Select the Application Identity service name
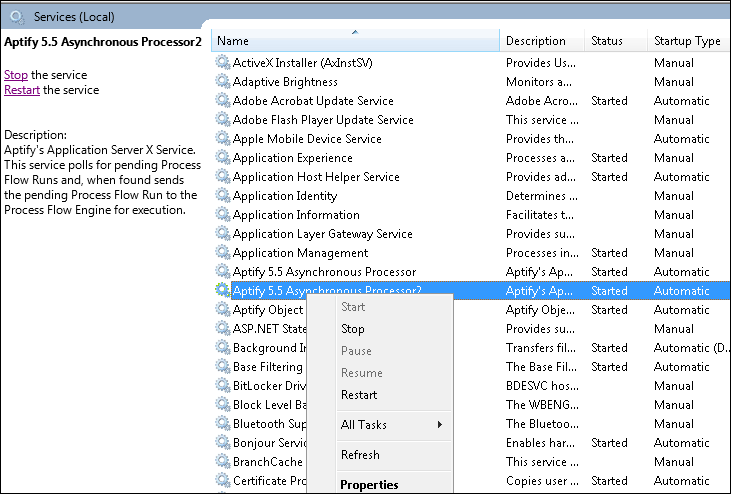The height and width of the screenshot is (494, 731). pos(284,196)
